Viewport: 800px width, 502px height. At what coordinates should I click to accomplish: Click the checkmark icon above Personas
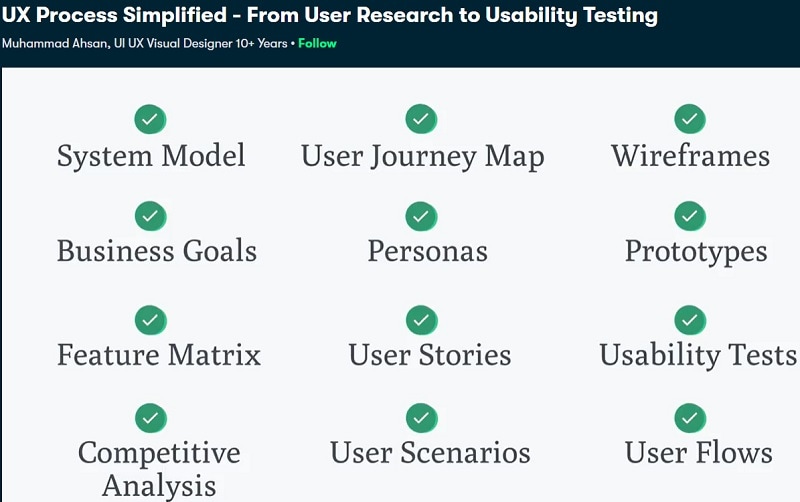[421, 215]
